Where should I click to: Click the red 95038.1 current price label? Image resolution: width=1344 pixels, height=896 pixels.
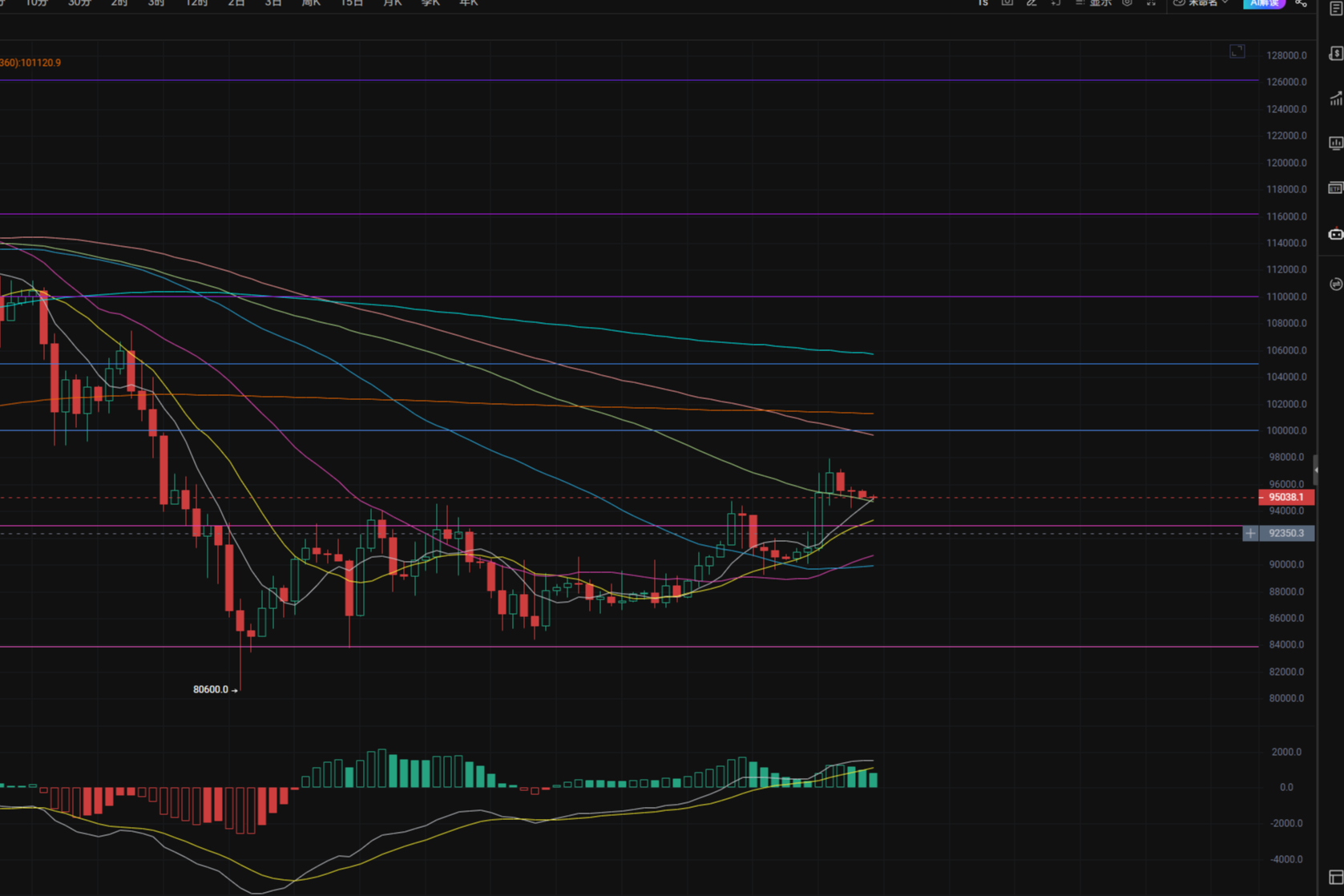tap(1285, 497)
